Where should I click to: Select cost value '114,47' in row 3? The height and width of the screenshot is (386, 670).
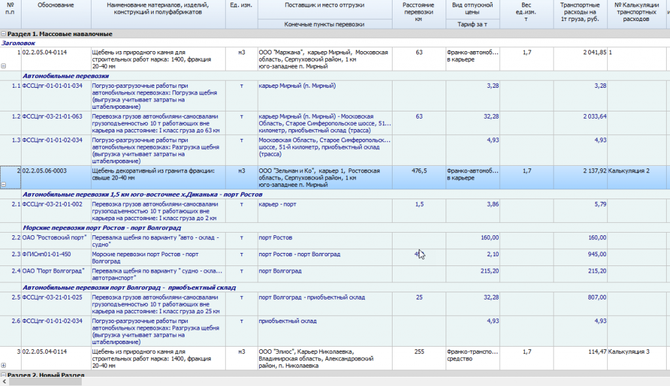(580, 358)
